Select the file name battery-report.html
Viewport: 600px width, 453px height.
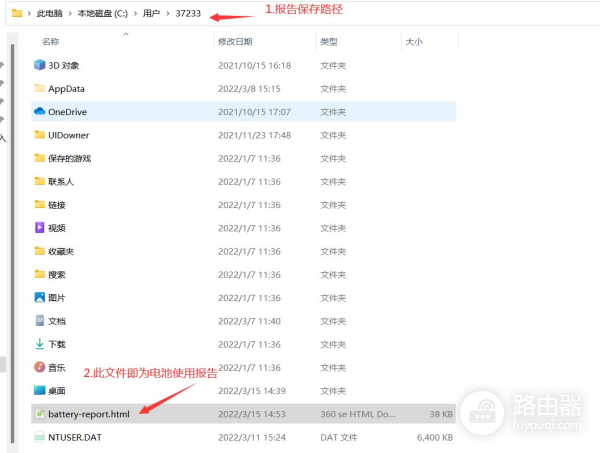tap(89, 414)
